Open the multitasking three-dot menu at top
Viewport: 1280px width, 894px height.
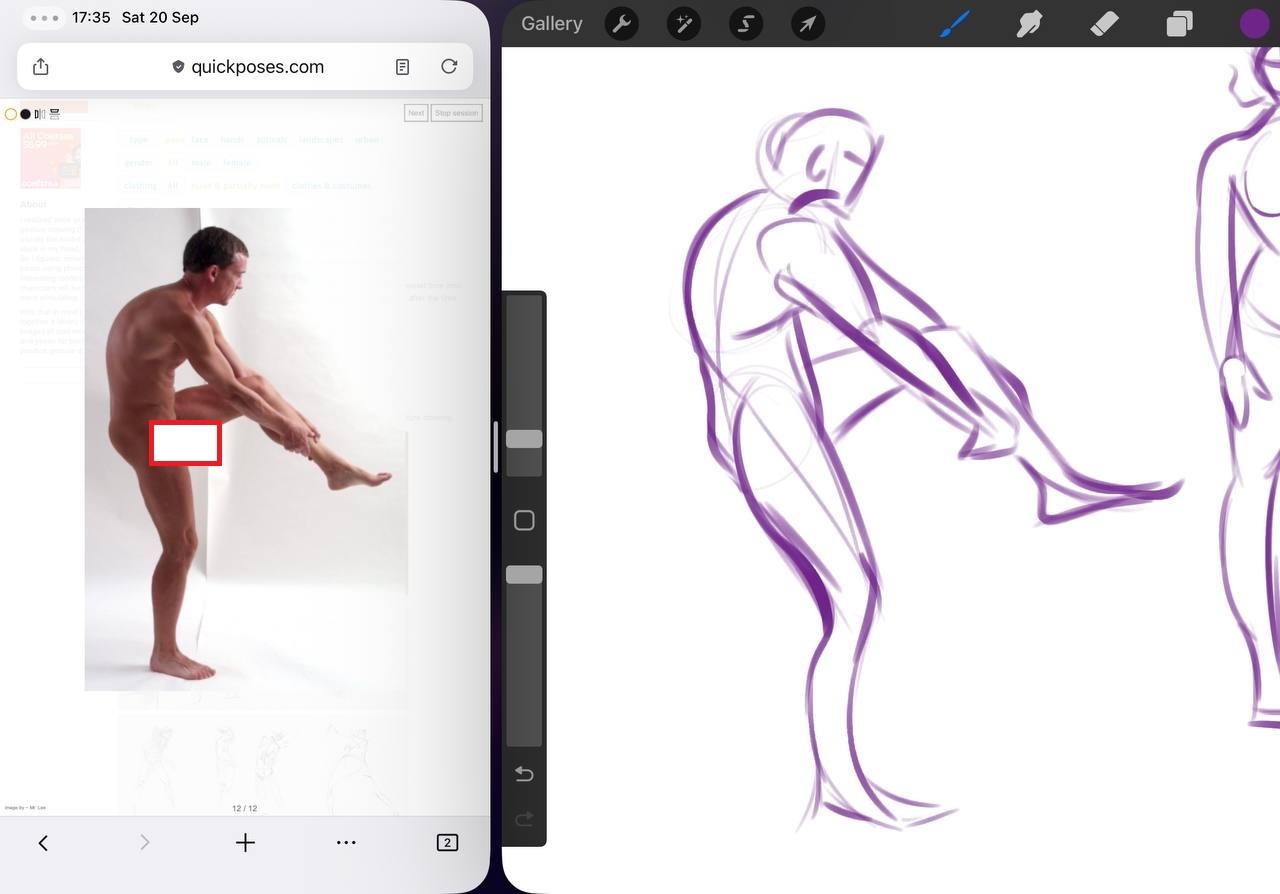point(44,18)
